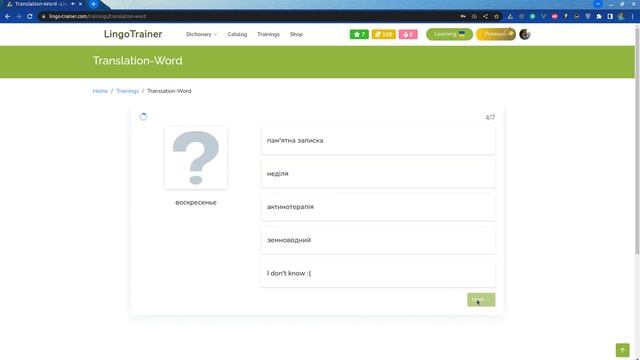Bookmark this page with the star icon

tap(496, 16)
